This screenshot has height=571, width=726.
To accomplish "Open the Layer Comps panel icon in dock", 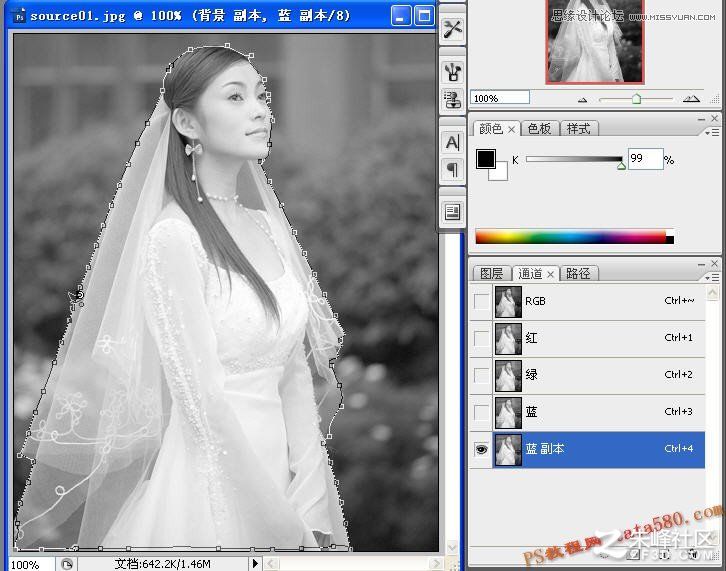I will click(x=452, y=212).
